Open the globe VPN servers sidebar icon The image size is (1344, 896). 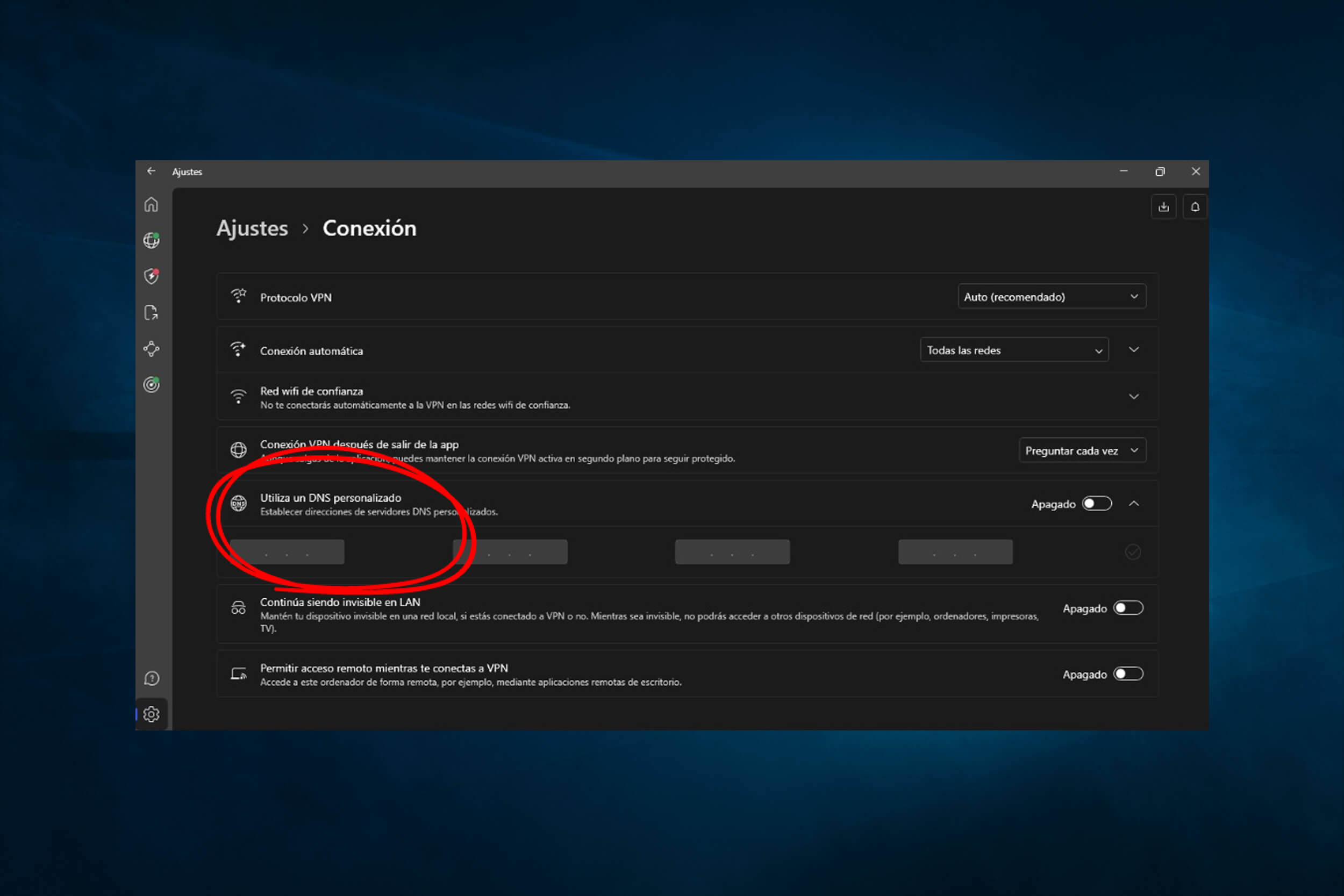click(x=152, y=240)
